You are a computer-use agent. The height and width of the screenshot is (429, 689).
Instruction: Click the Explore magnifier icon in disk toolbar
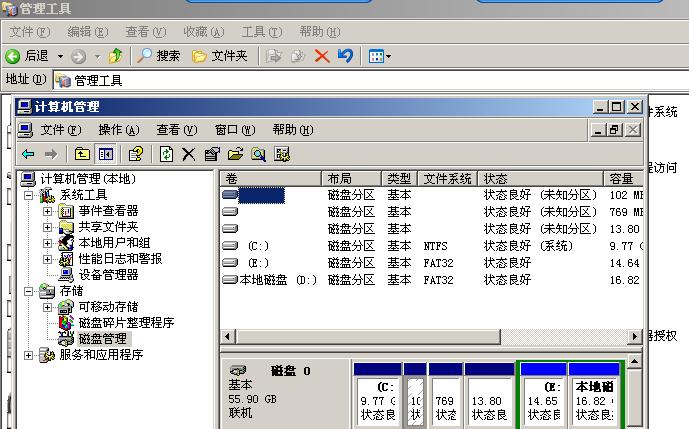pos(258,154)
